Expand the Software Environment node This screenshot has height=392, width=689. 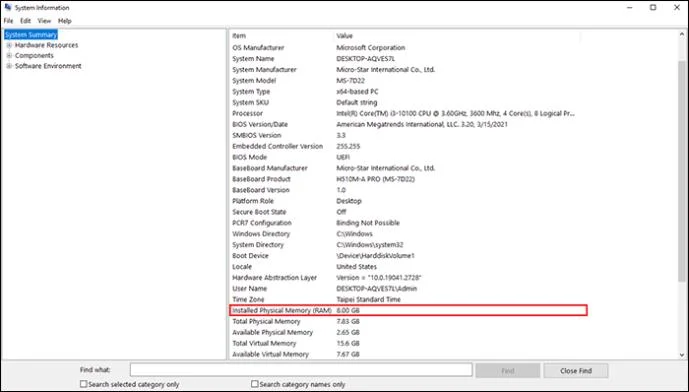[9, 66]
